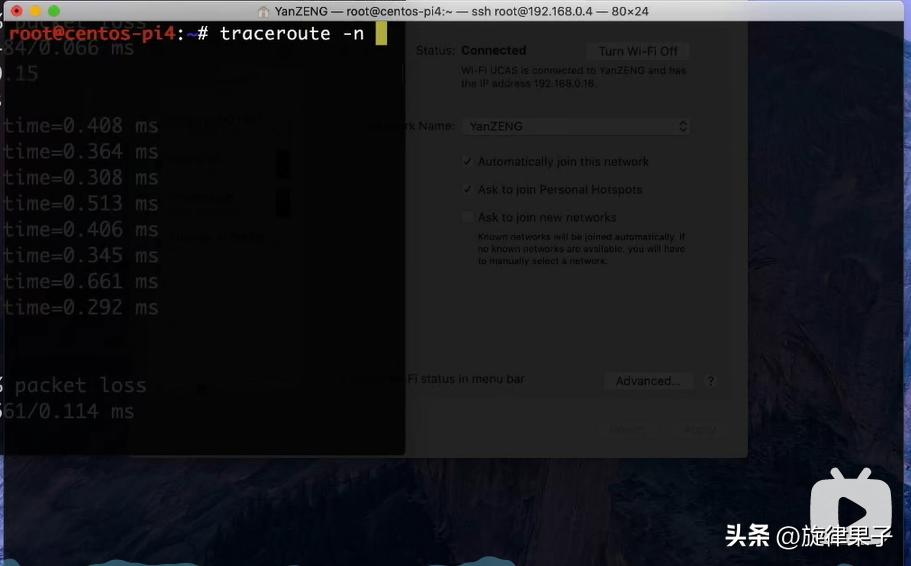The height and width of the screenshot is (566, 911).
Task: Click the Status: Connected text in Network window
Action: [x=471, y=51]
